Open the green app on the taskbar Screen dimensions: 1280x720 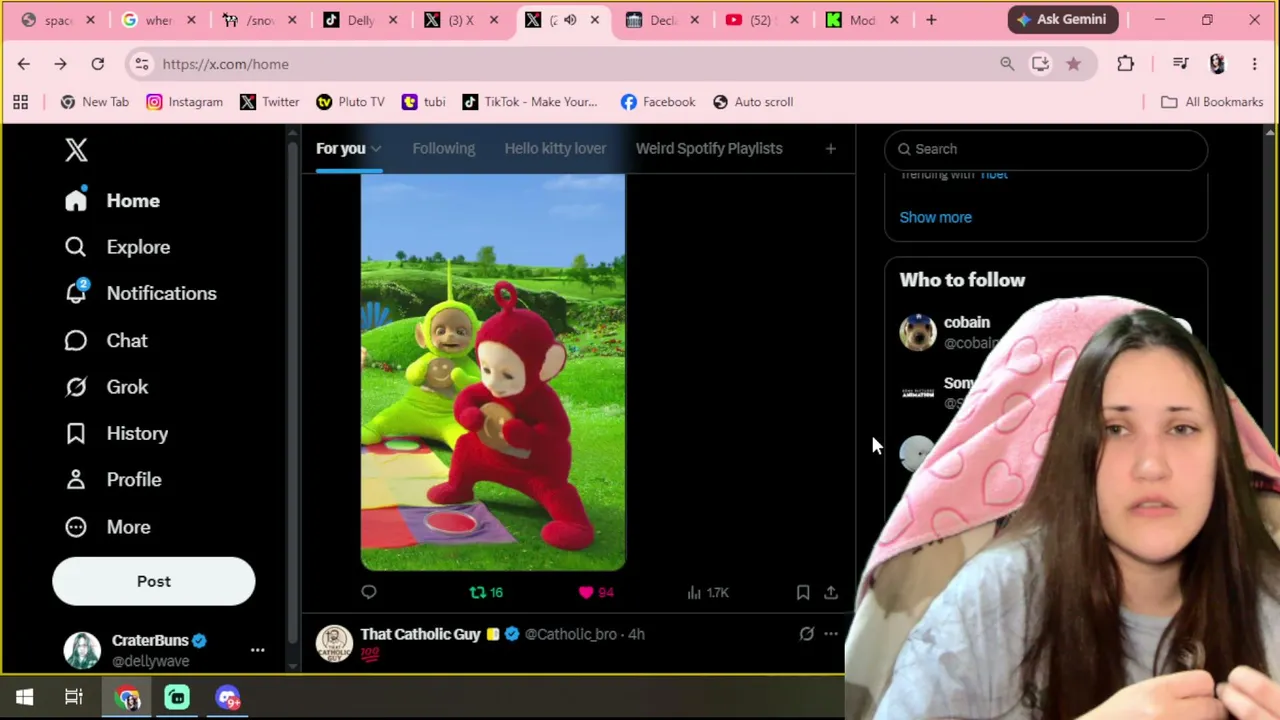pyautogui.click(x=177, y=697)
